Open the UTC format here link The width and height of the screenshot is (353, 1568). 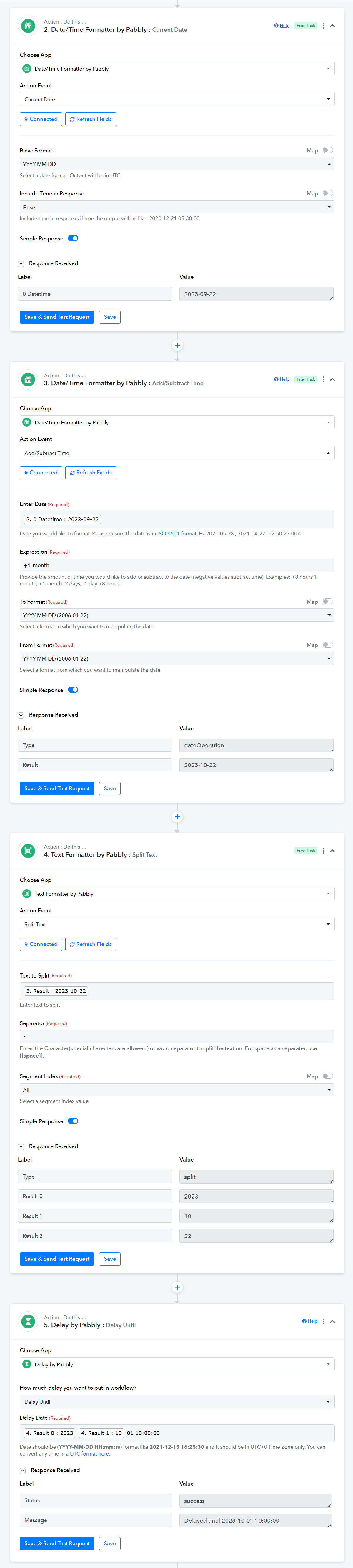(x=90, y=1453)
